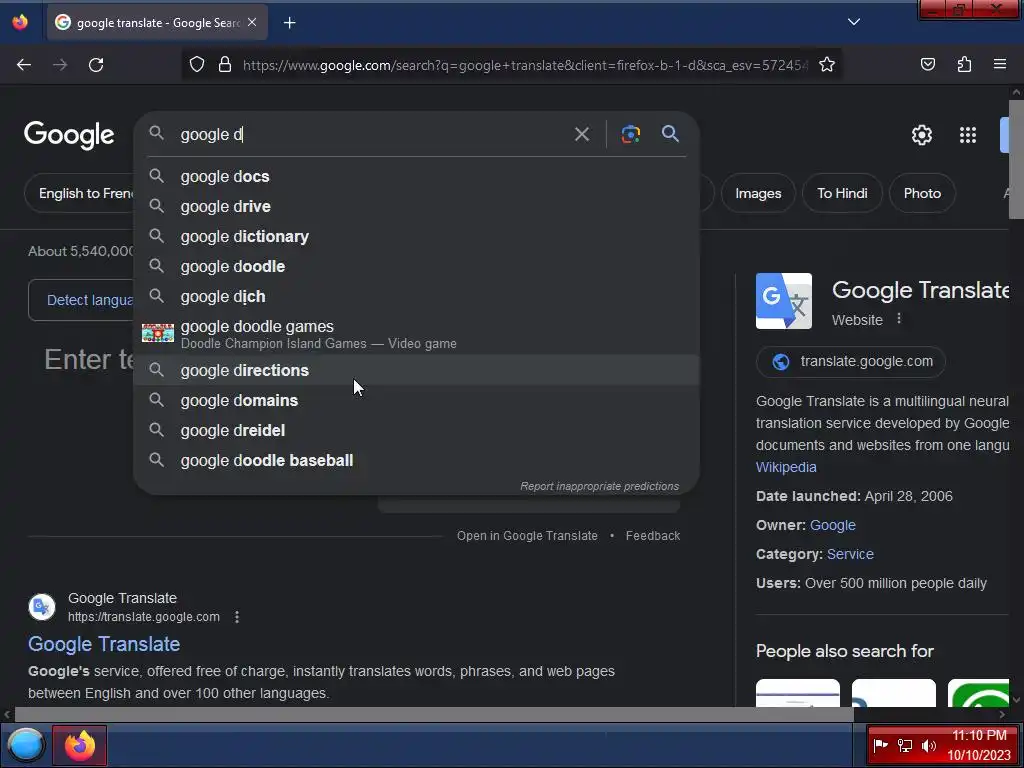Select the Photo filter chip
Image resolution: width=1024 pixels, height=768 pixels.
pyautogui.click(x=921, y=193)
